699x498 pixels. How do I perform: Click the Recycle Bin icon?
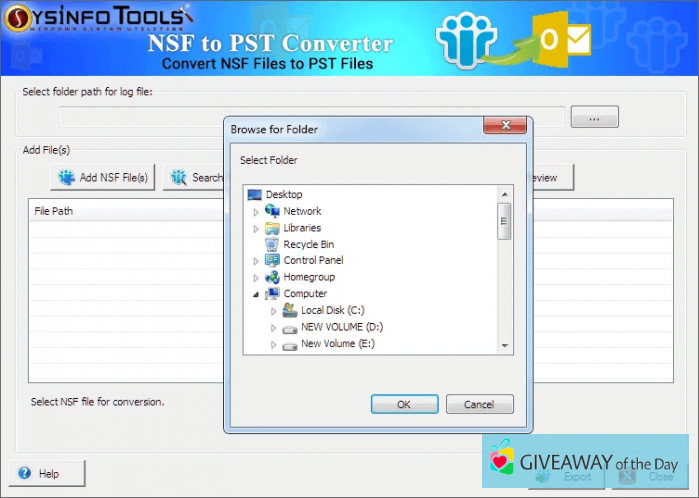pos(272,244)
